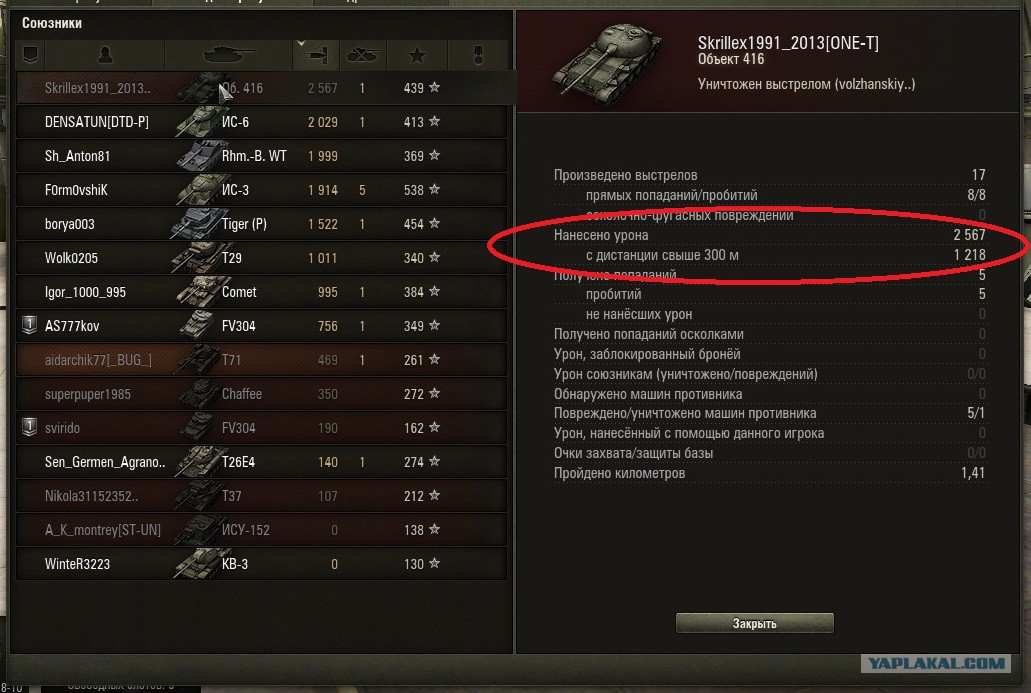Image resolution: width=1031 pixels, height=693 pixels.
Task: Click platoon badge next to svirido
Action: (30, 427)
